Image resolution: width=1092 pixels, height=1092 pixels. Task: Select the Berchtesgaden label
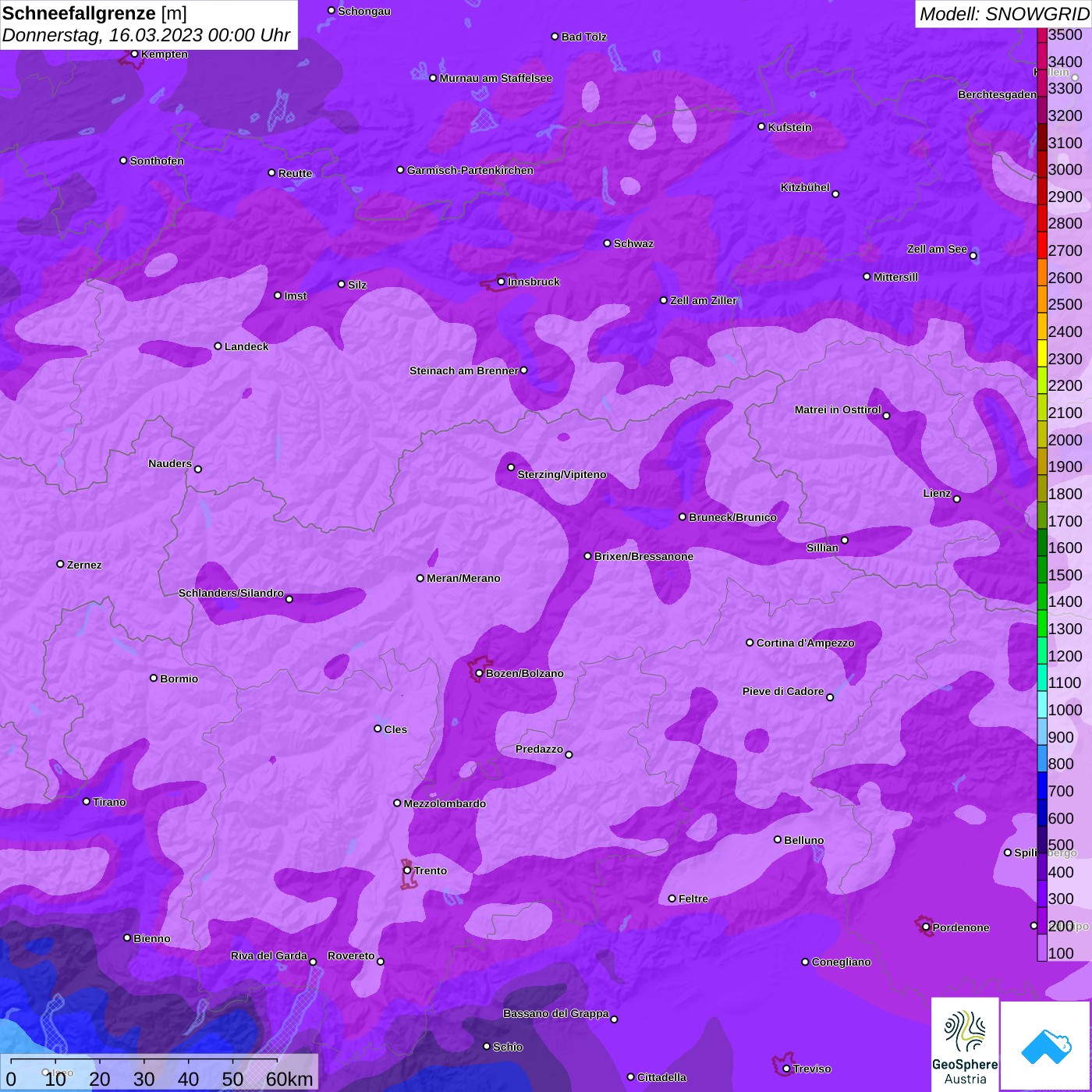click(998, 94)
